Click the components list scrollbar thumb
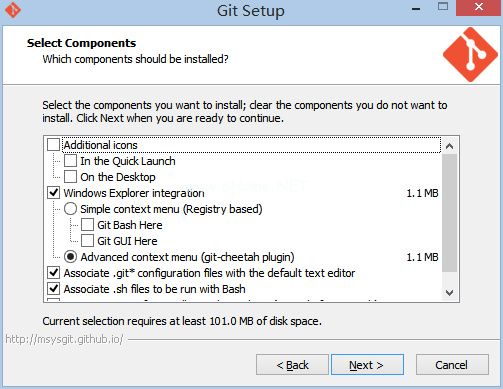Image resolution: width=503 pixels, height=389 pixels. coord(449,213)
